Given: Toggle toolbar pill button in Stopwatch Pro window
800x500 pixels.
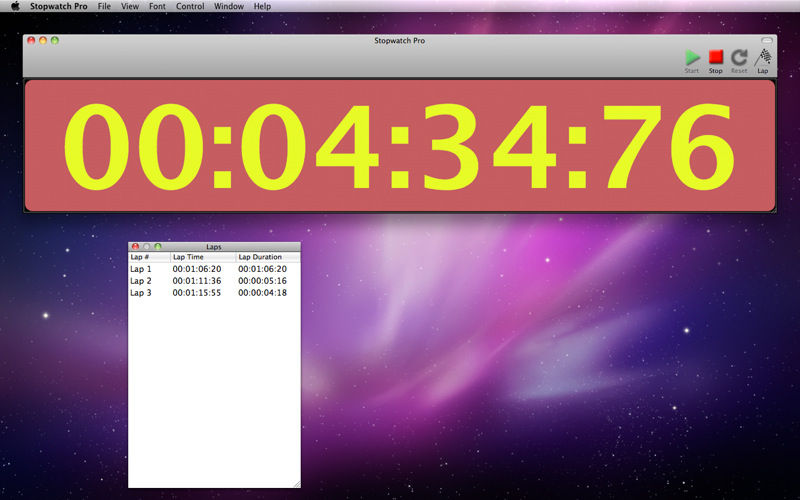Looking at the screenshot, I should coord(767,40).
